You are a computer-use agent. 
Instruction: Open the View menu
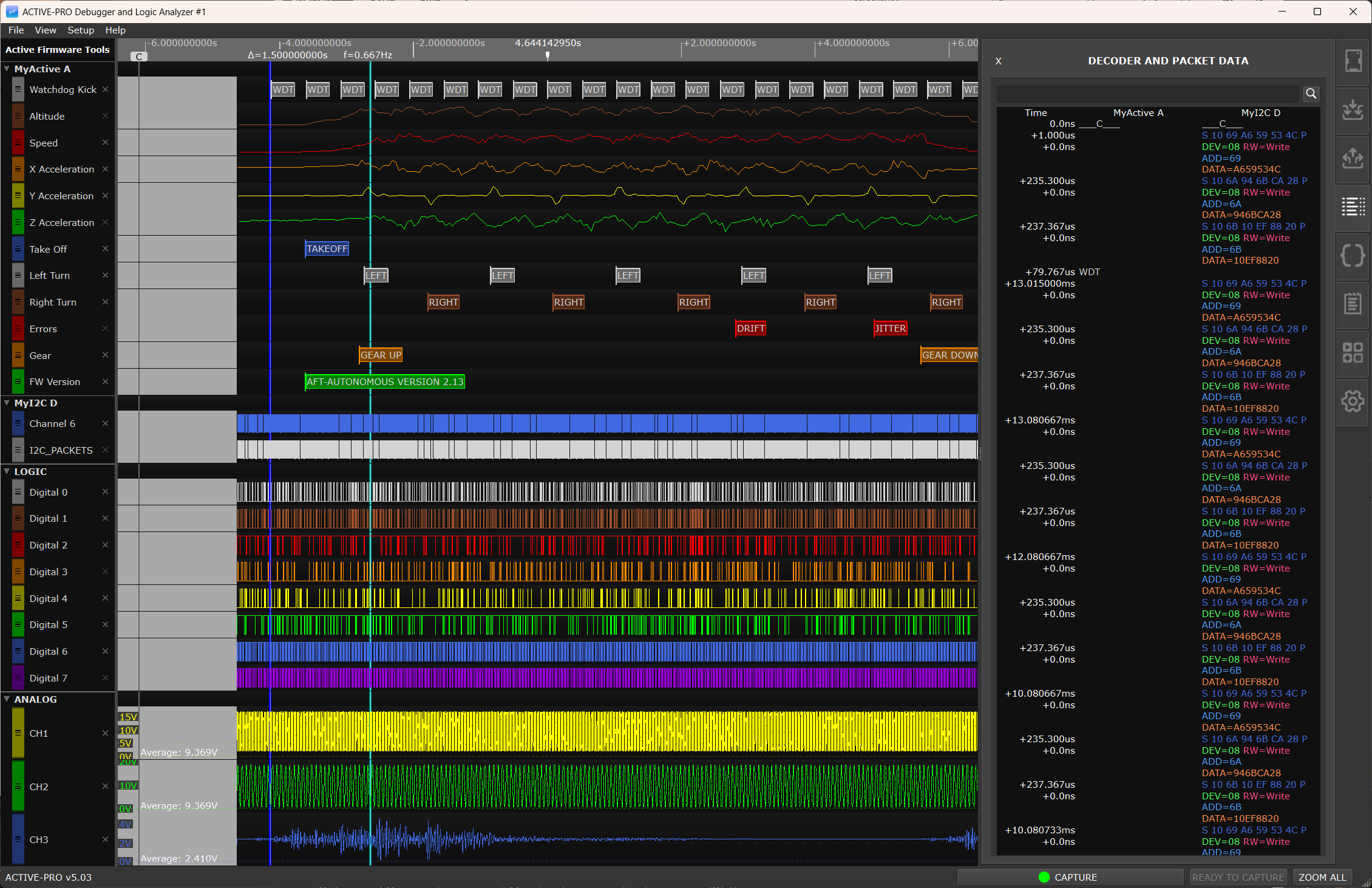coord(46,30)
